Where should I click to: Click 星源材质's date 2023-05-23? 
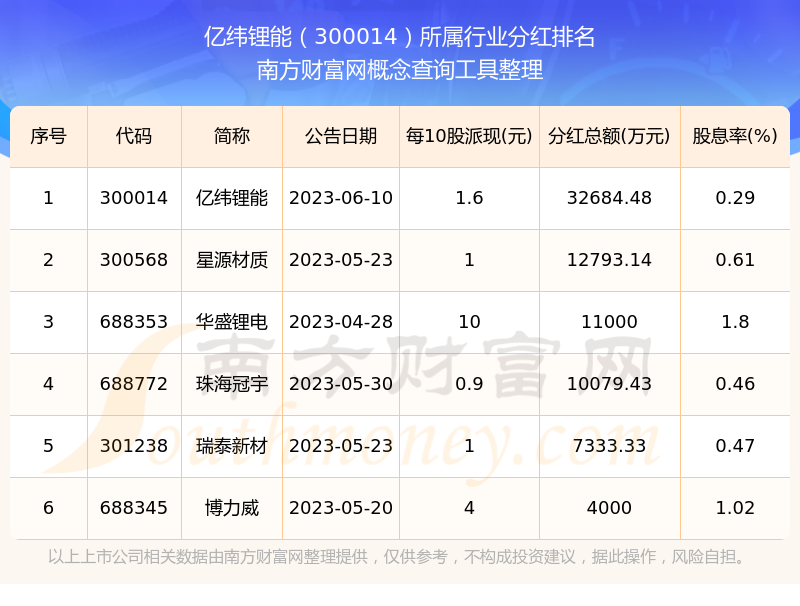coord(341,260)
